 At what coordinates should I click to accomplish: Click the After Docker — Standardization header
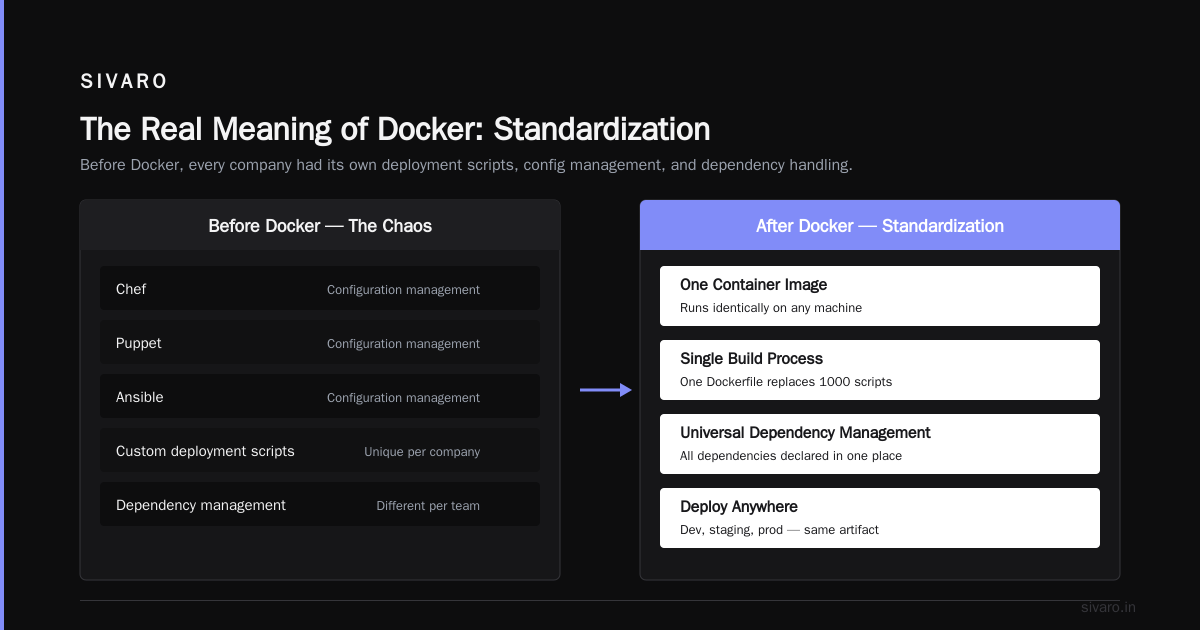880,225
